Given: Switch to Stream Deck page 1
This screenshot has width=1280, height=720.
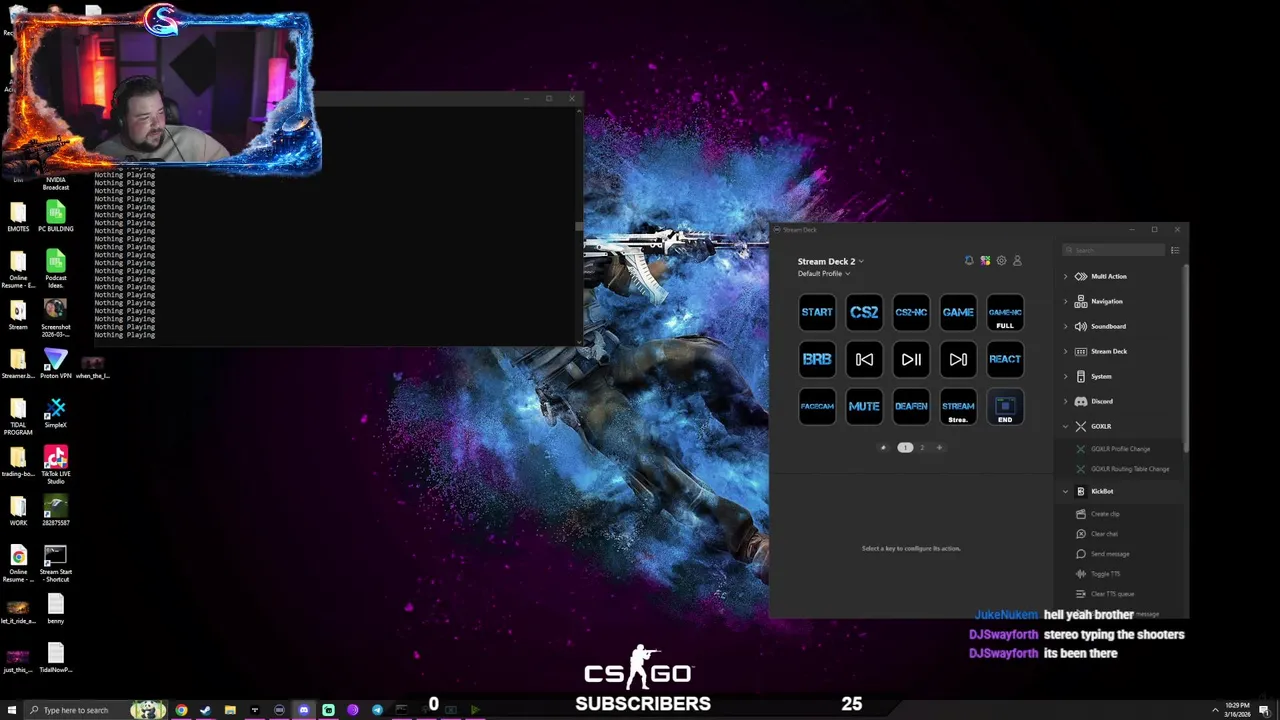Looking at the screenshot, I should (x=905, y=447).
